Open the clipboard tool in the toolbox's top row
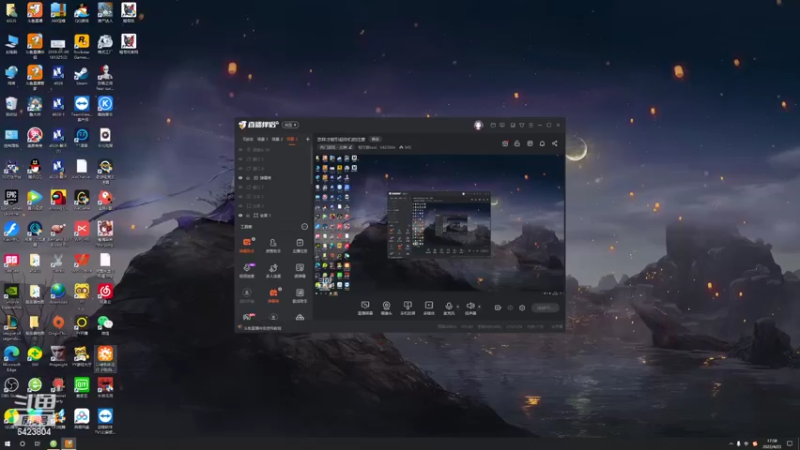This screenshot has width=800, height=450. (299, 245)
